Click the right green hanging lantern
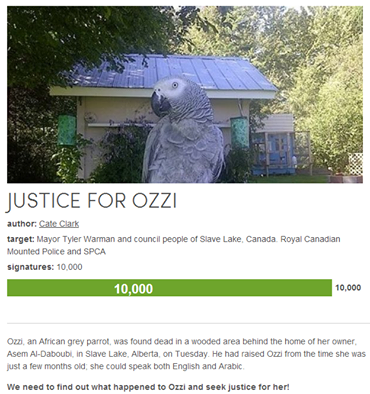 (240, 132)
